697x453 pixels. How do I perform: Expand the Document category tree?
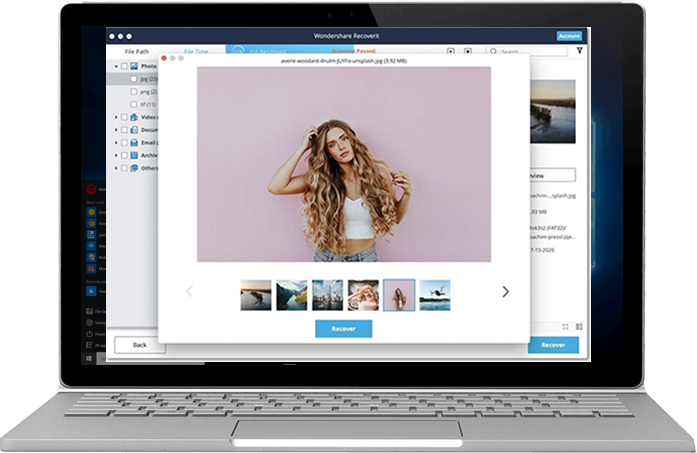point(116,130)
